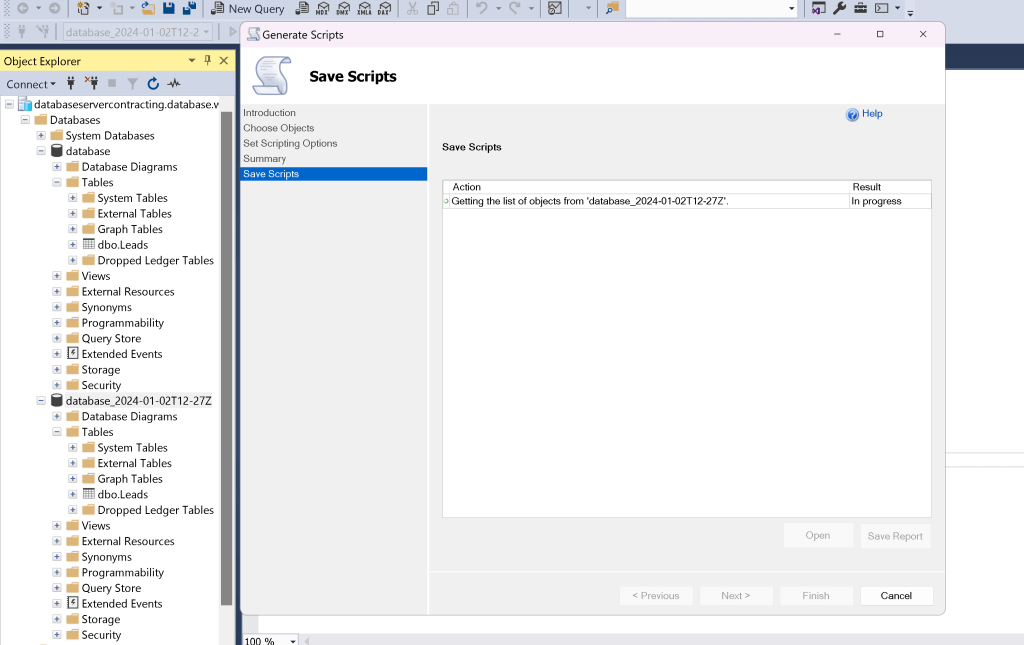Select the database_2024-01-02T12-27Z tree item
The width and height of the screenshot is (1024, 645).
click(x=138, y=400)
